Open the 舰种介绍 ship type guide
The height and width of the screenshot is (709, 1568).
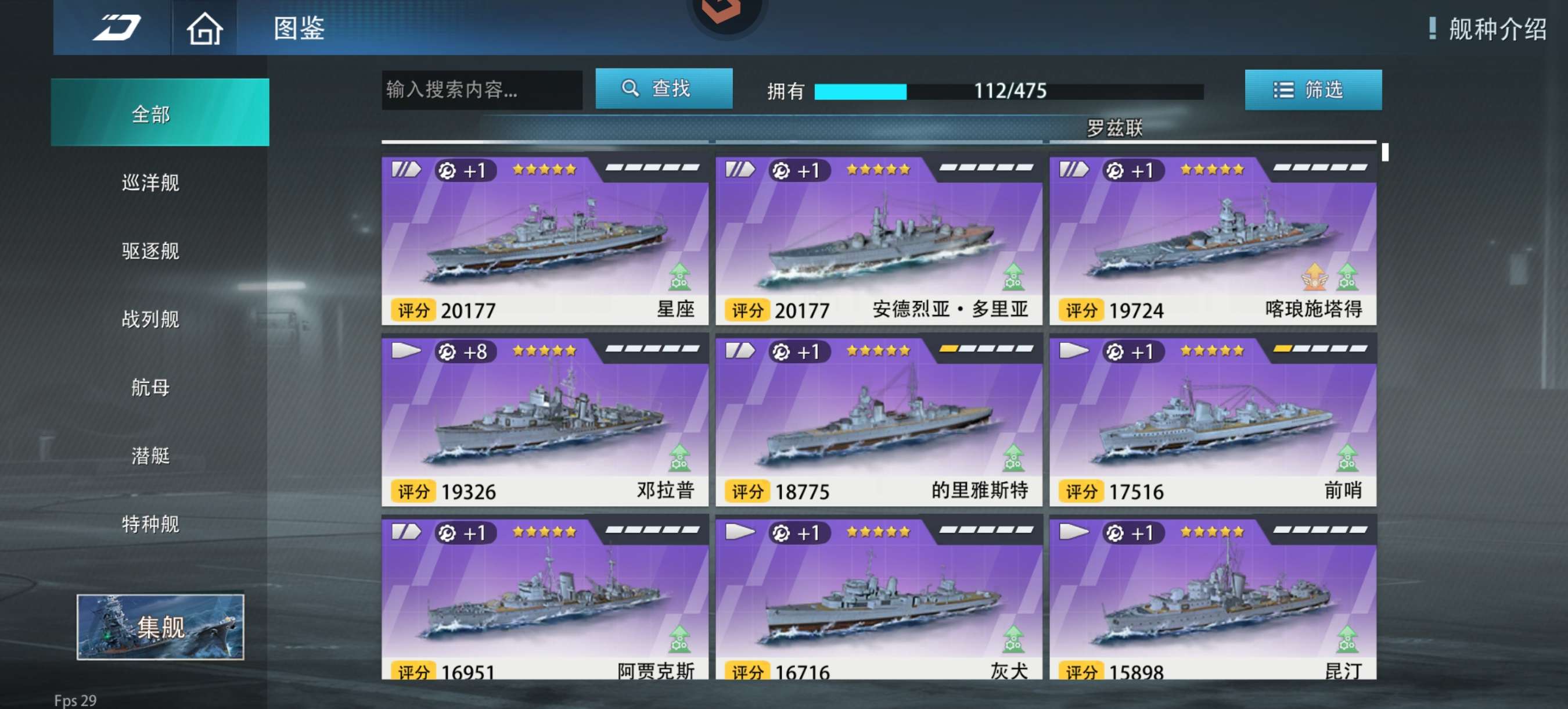point(1487,28)
